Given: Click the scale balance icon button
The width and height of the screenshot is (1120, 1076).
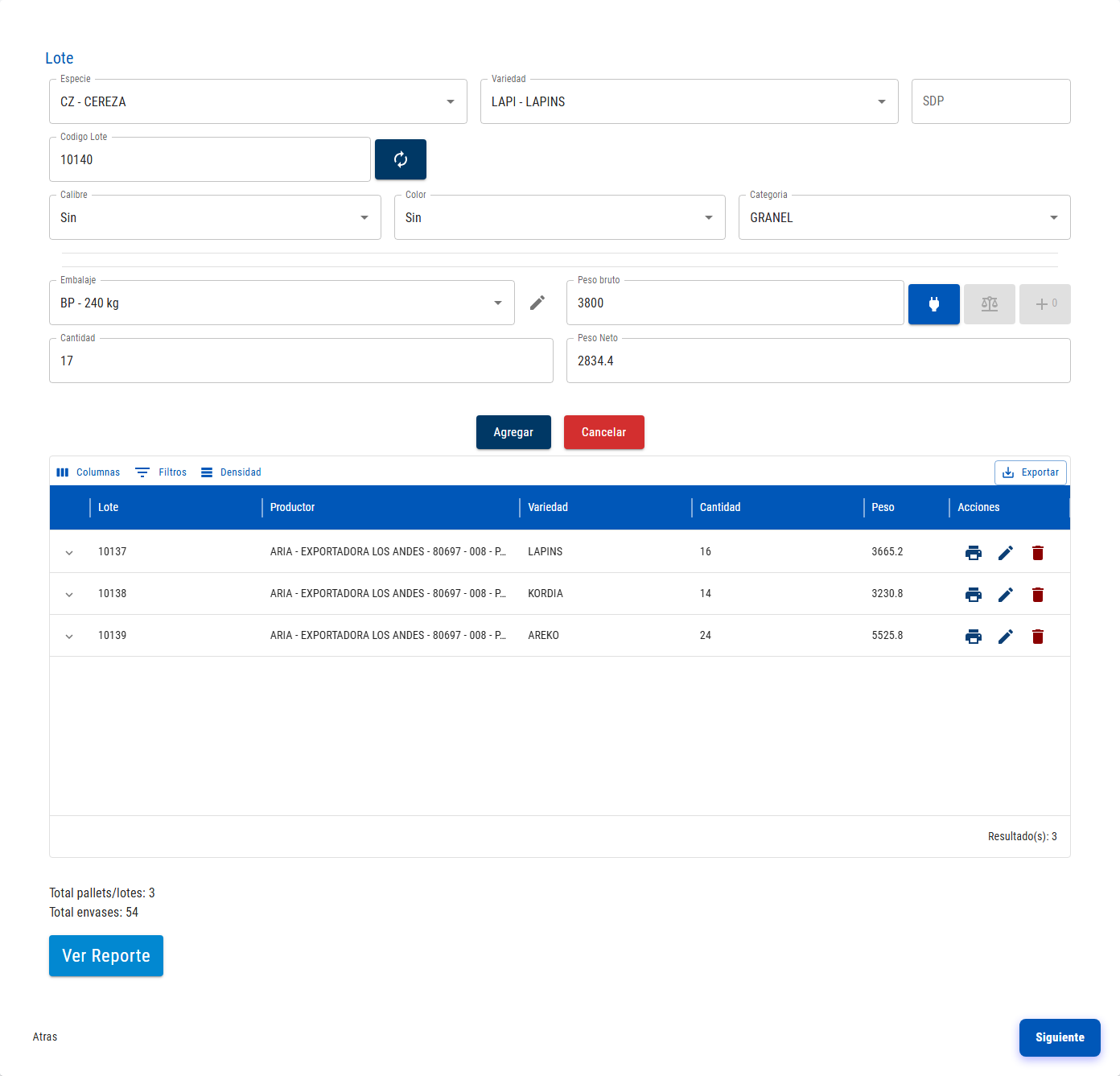Looking at the screenshot, I should (x=990, y=304).
